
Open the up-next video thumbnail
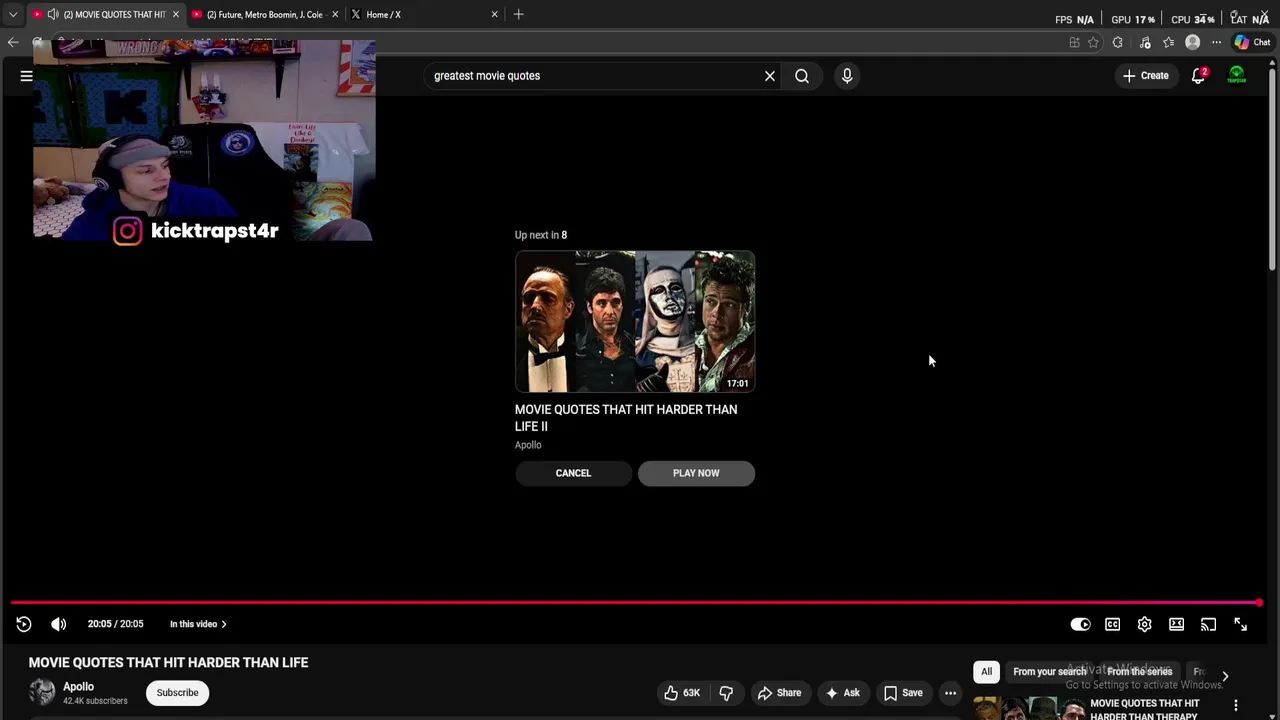coord(635,321)
